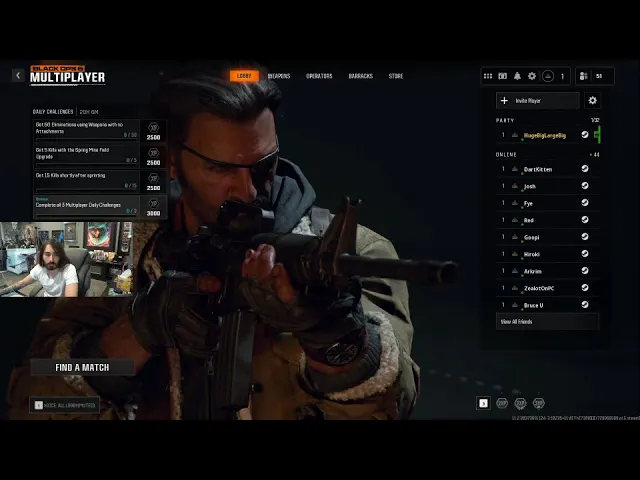
Task: Click the white square token icon at bottom right
Action: (x=483, y=403)
